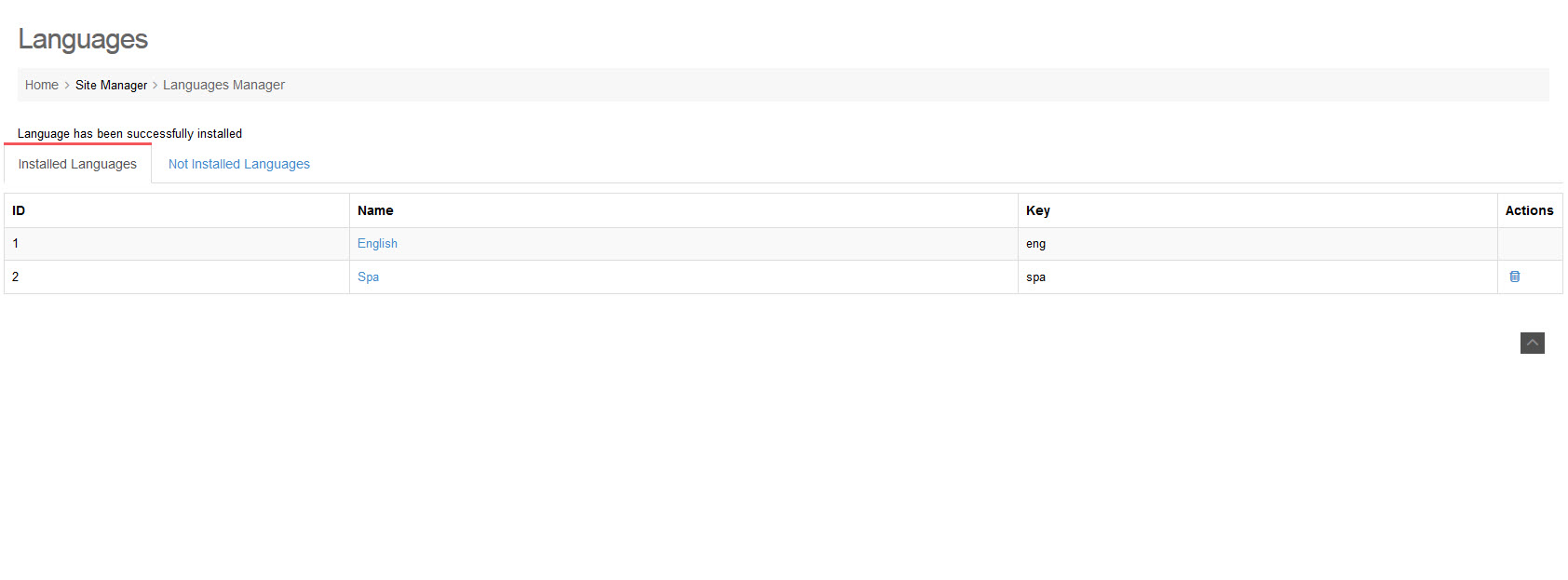The image size is (1568, 580).
Task: Select the 'eng' key cell
Action: pos(1035,244)
